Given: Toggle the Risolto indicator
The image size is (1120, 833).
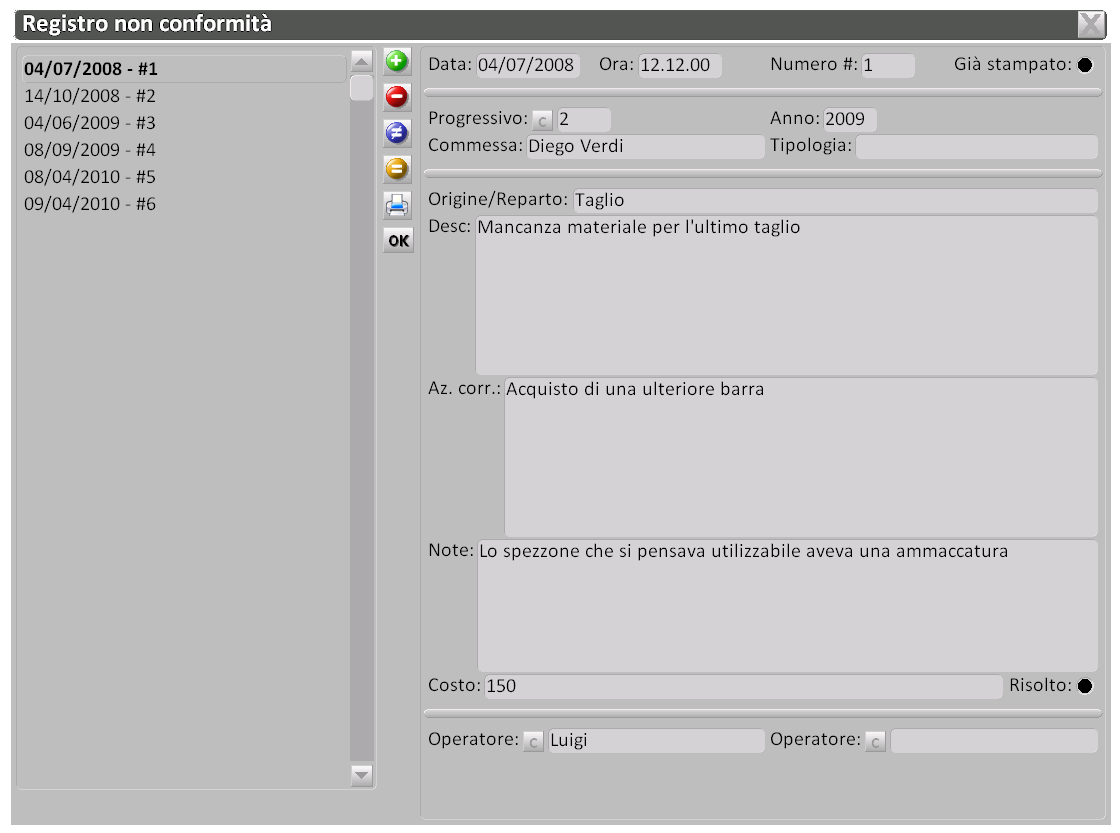Looking at the screenshot, I should pyautogui.click(x=1084, y=686).
